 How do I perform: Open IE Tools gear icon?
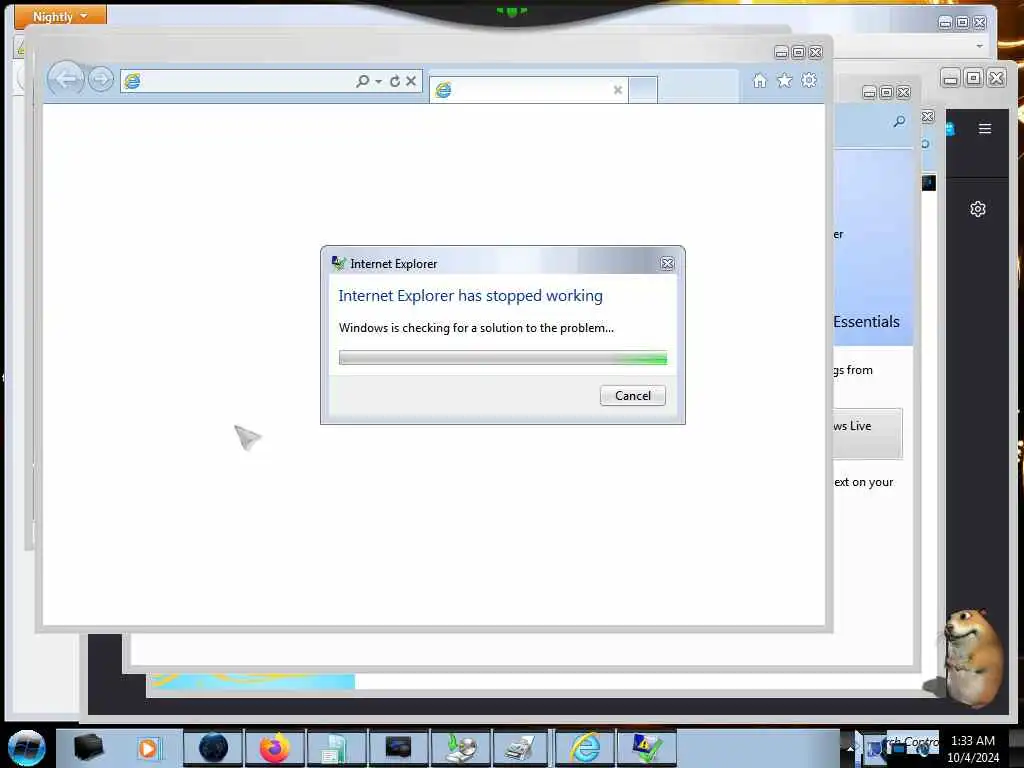point(809,80)
